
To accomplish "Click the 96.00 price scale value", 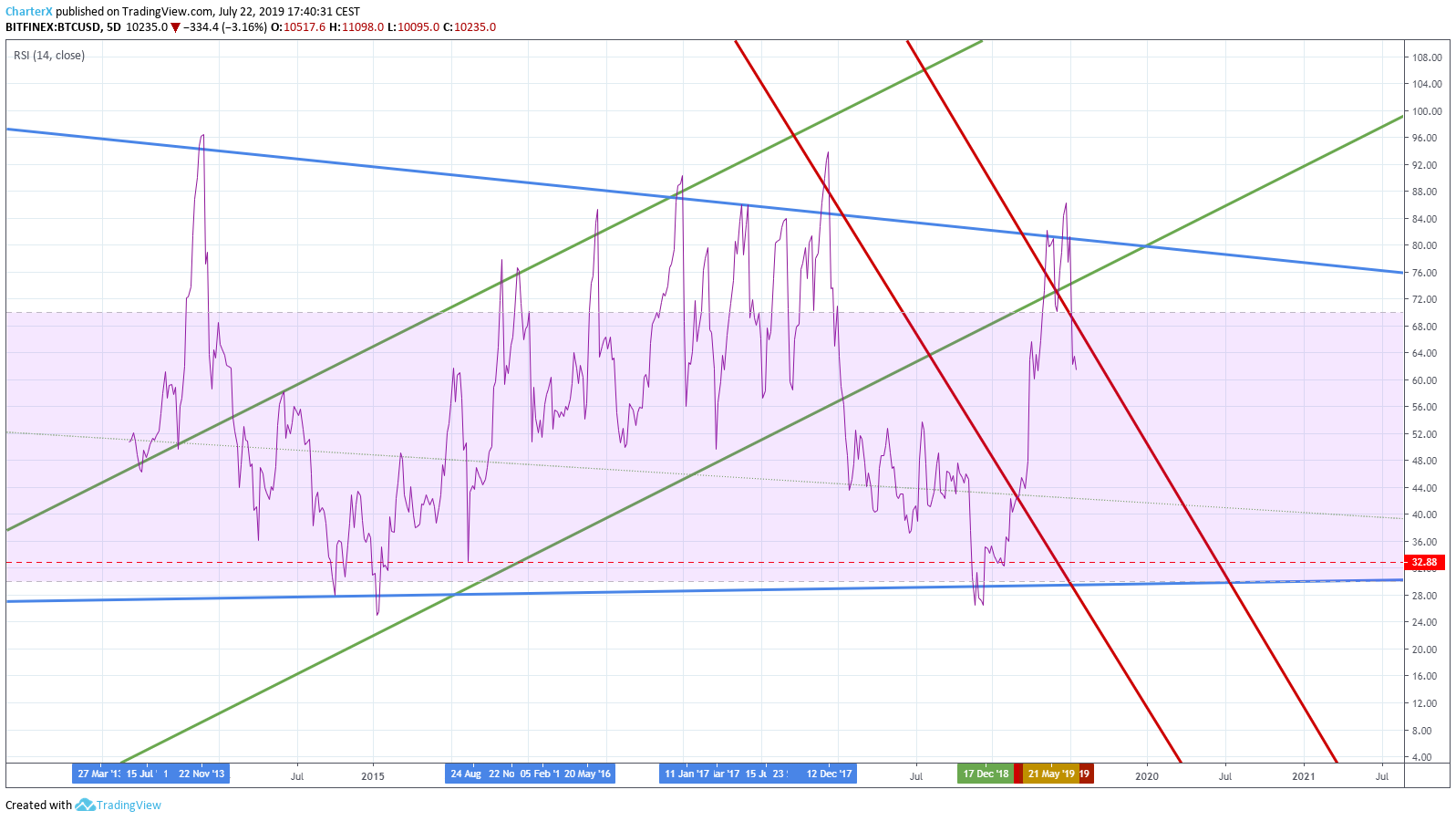I will [1424, 138].
